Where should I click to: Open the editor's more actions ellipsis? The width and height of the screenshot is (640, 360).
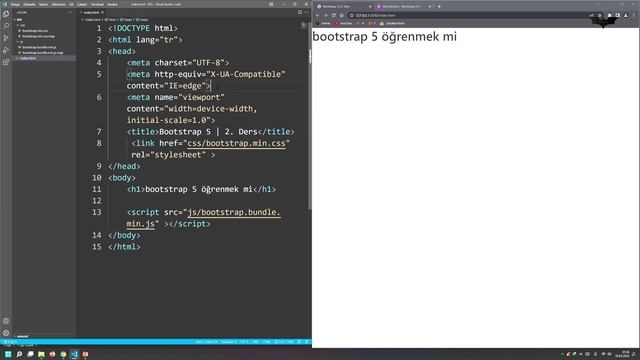306,12
